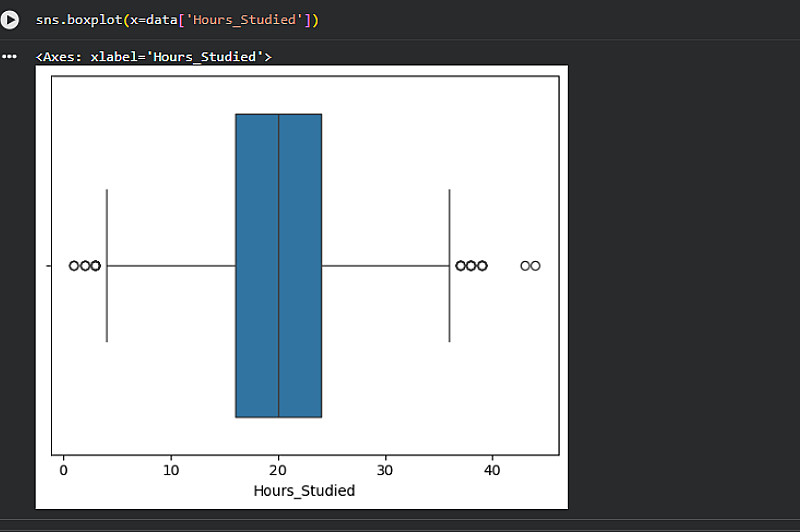
Task: Click the right whisker end cap
Action: click(449, 265)
